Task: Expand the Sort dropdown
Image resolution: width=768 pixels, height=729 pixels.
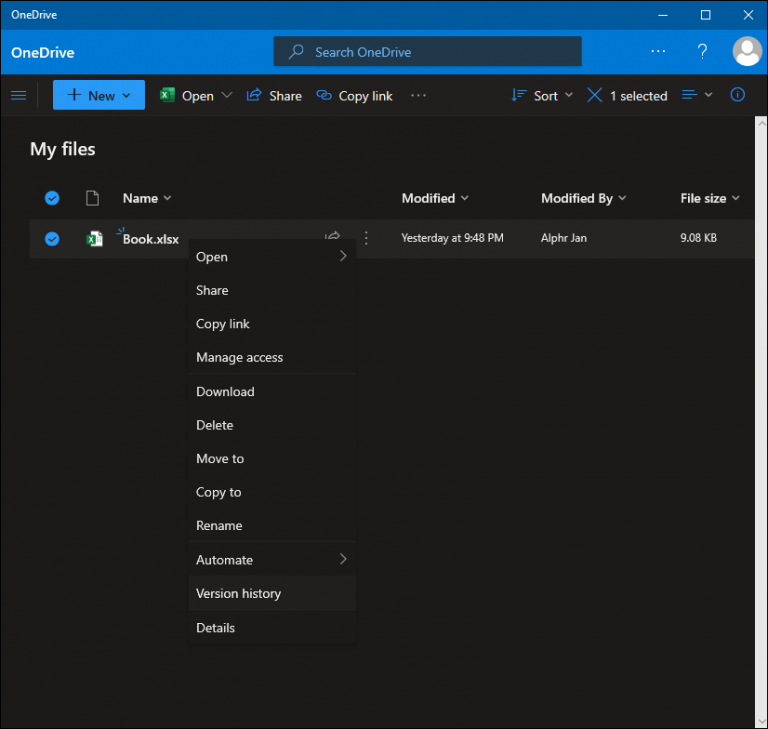Action: 542,96
